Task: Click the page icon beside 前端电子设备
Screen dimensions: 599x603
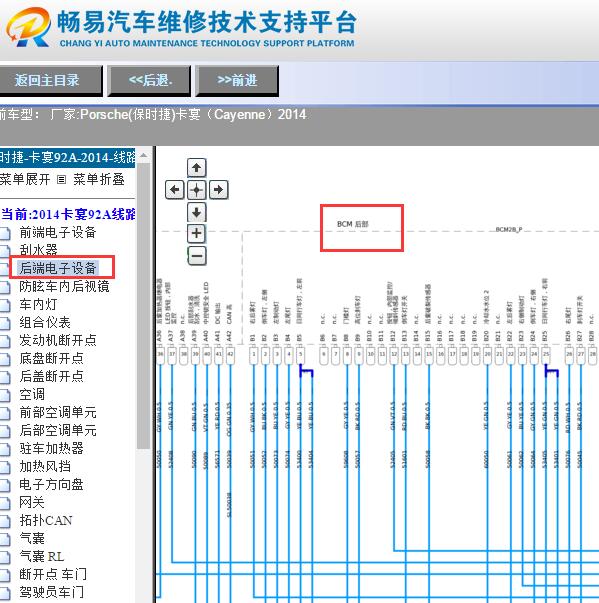Action: (x=5, y=233)
